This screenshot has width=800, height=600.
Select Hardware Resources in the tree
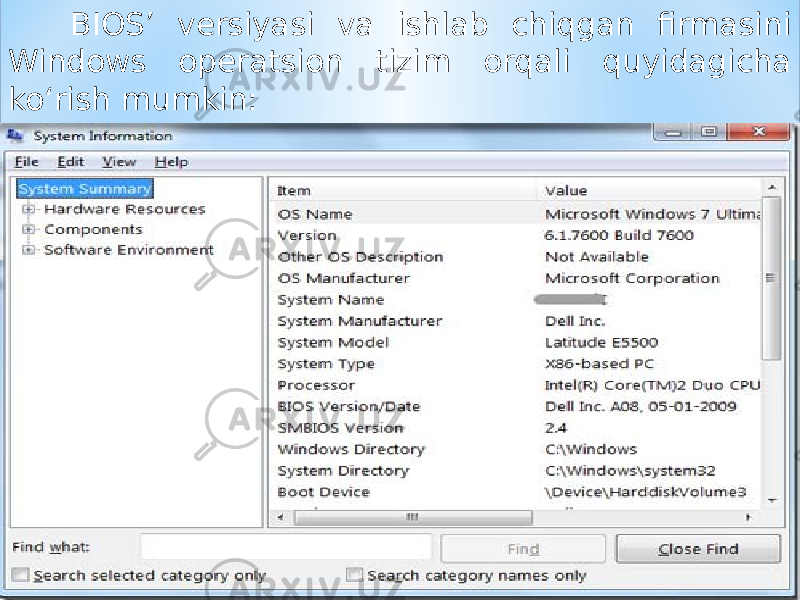124,209
